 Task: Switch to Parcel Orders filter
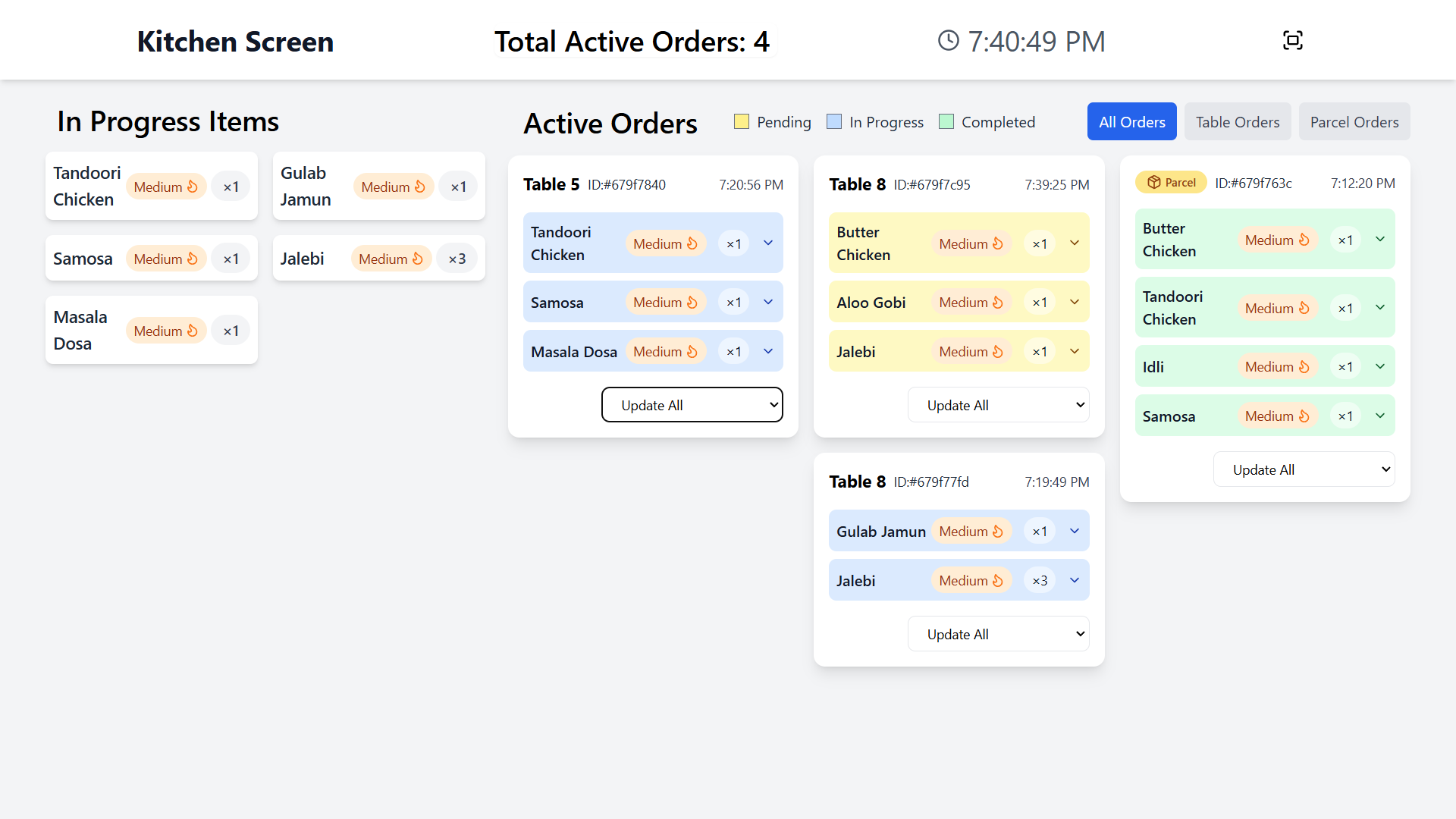(x=1354, y=121)
